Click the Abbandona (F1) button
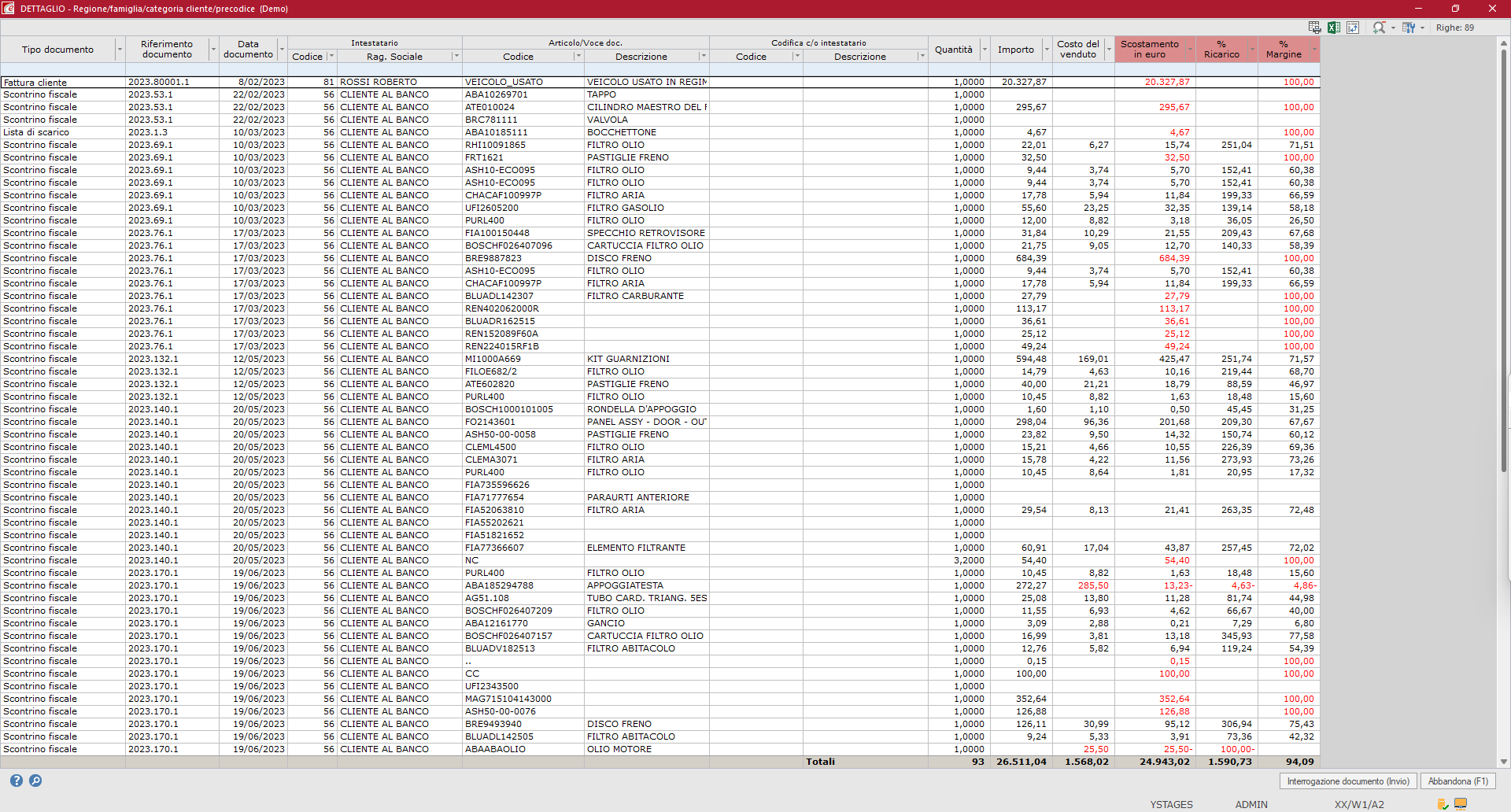Viewport: 1511px width, 812px height. [1457, 781]
